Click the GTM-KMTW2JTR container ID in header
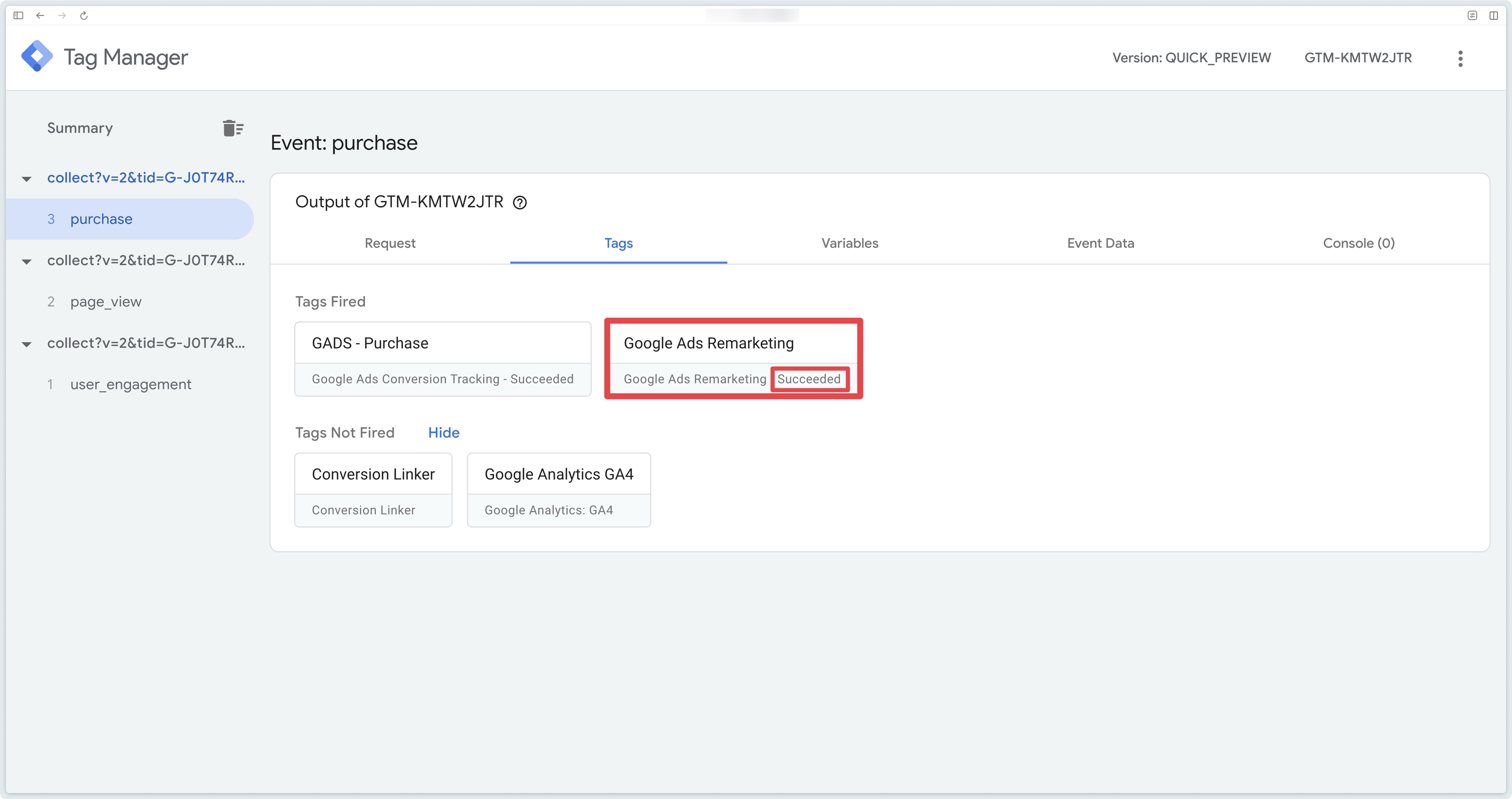This screenshot has height=799, width=1512. tap(1358, 58)
